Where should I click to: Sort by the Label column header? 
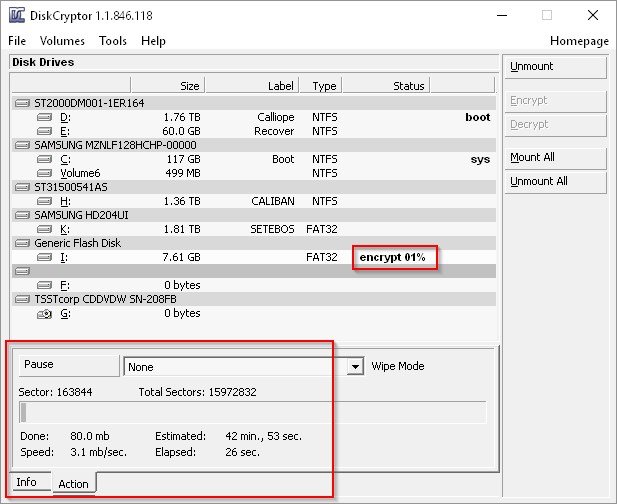(x=252, y=85)
